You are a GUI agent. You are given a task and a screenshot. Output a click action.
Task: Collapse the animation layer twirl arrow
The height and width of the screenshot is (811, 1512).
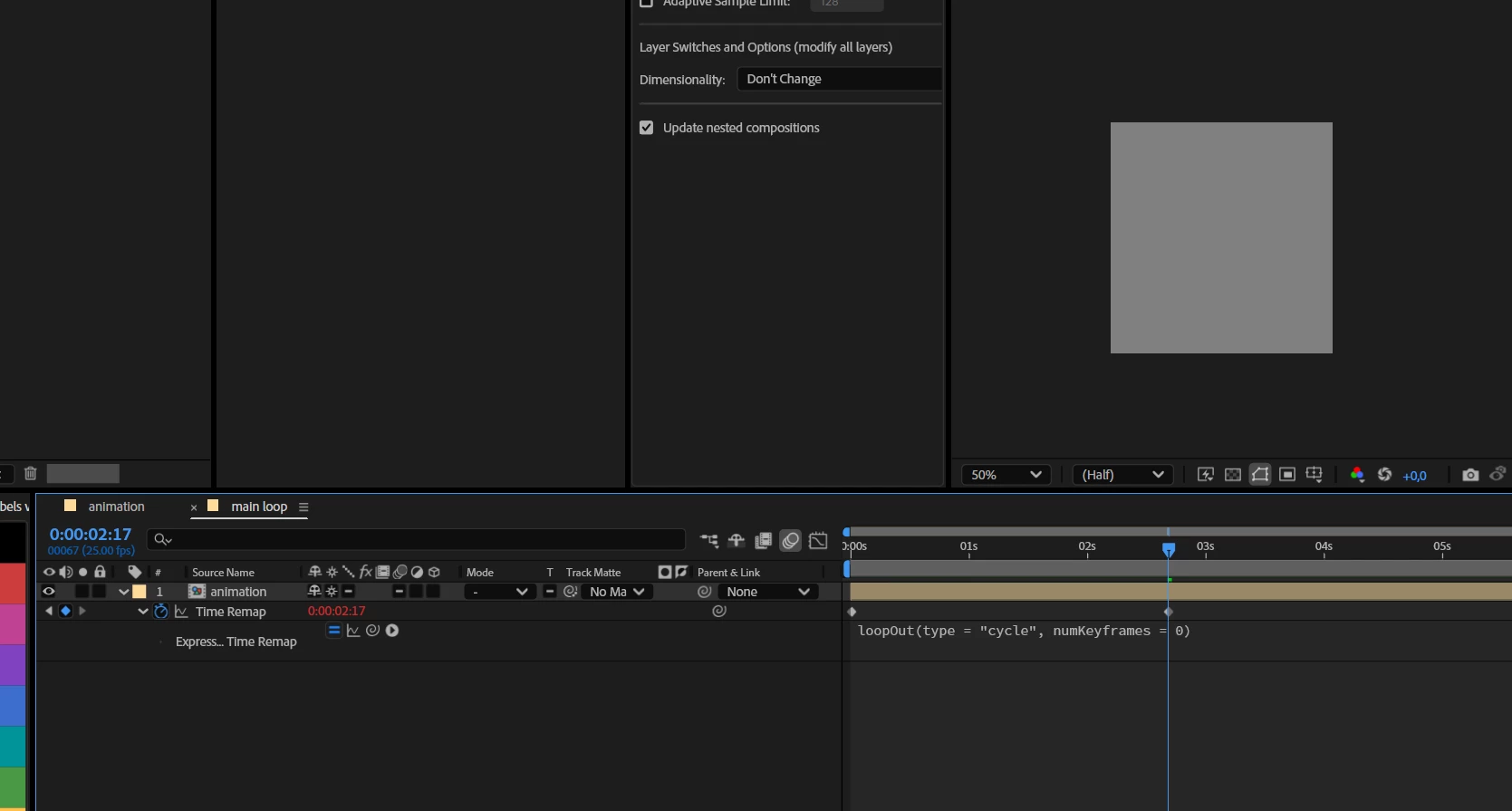click(124, 592)
